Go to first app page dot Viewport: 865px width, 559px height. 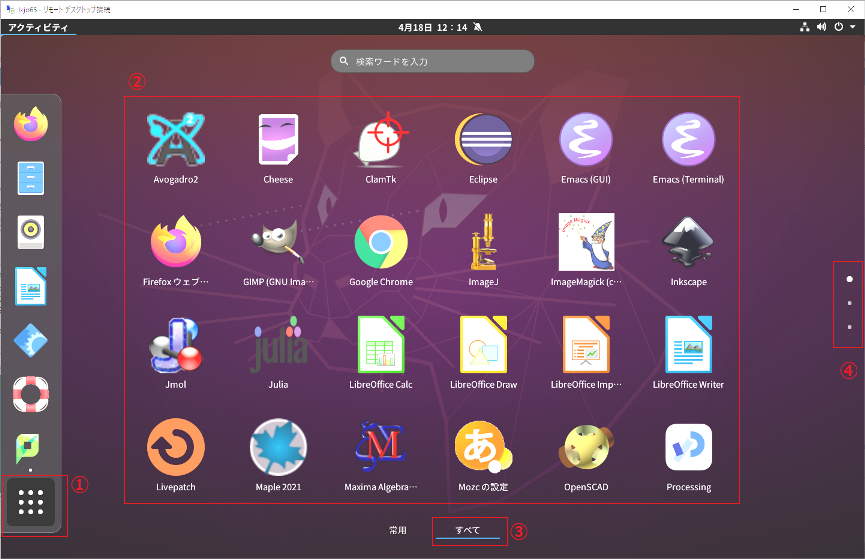coord(850,279)
